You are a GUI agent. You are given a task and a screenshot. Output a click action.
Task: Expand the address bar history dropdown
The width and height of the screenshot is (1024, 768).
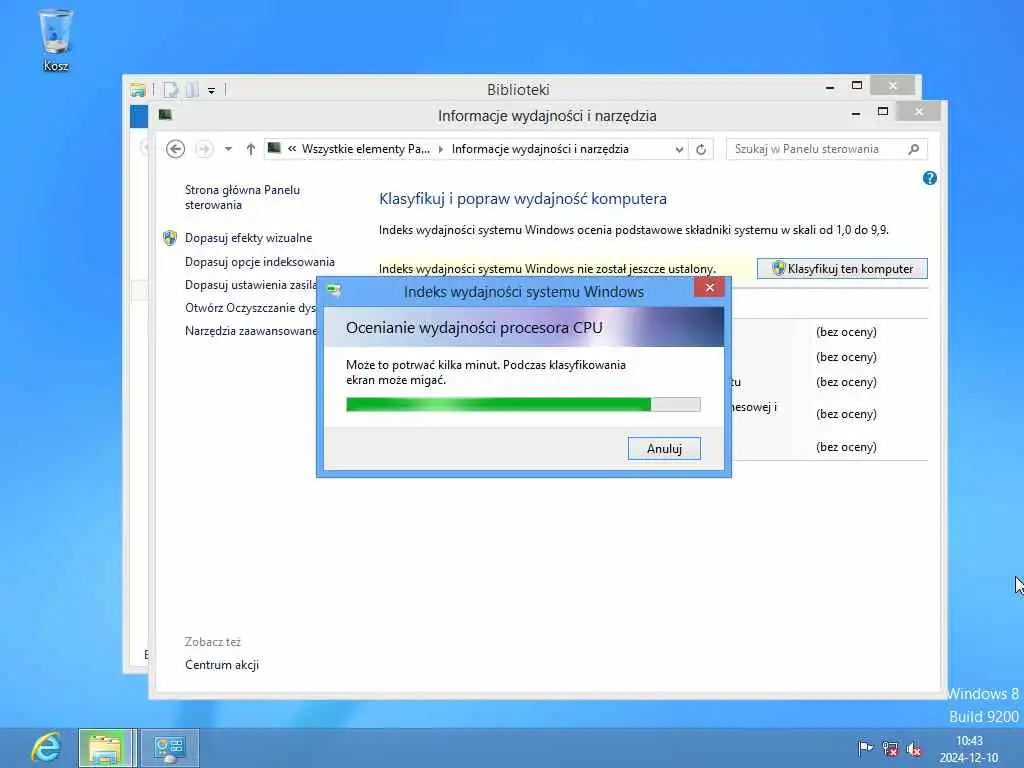click(679, 149)
